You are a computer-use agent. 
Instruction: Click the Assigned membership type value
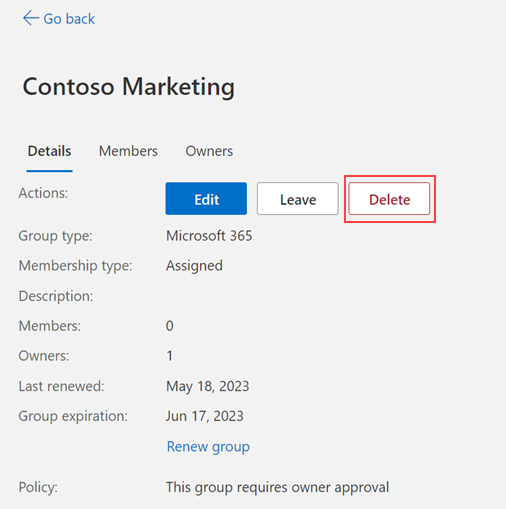194,266
